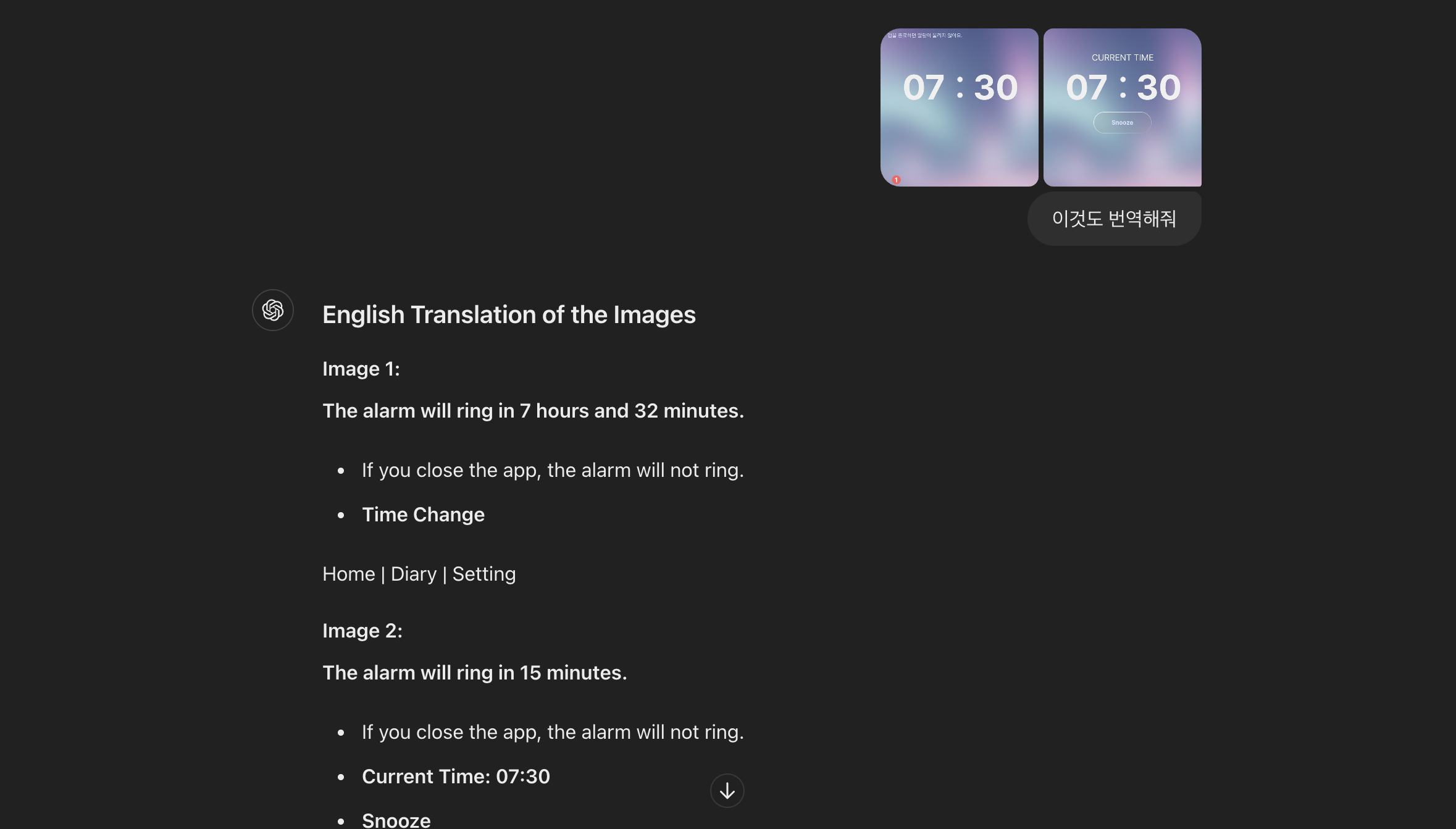
Task: Click the Korean user message bubble
Action: point(1114,219)
